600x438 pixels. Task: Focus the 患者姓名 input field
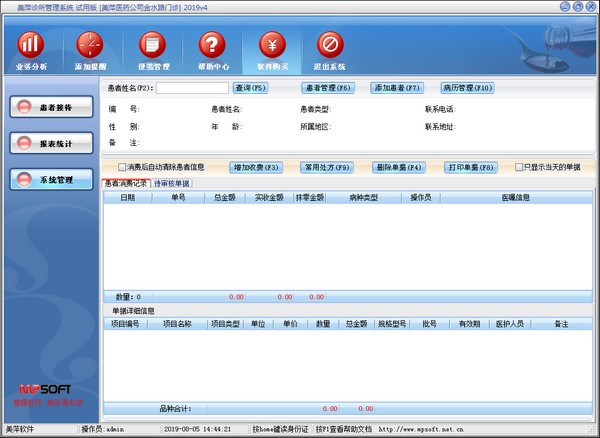tap(192, 88)
